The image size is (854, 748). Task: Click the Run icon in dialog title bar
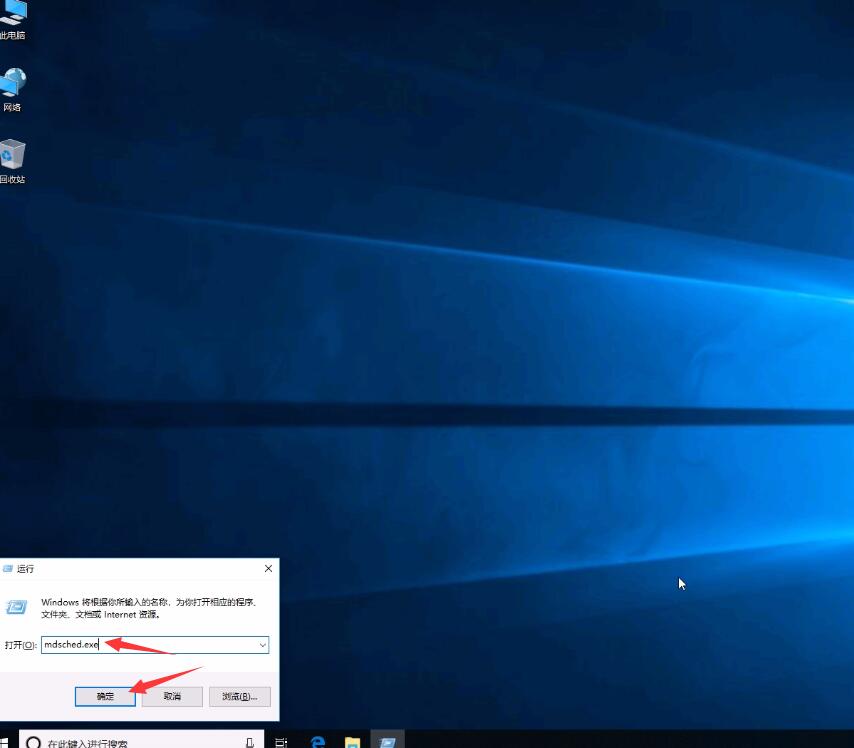pyautogui.click(x=8, y=569)
